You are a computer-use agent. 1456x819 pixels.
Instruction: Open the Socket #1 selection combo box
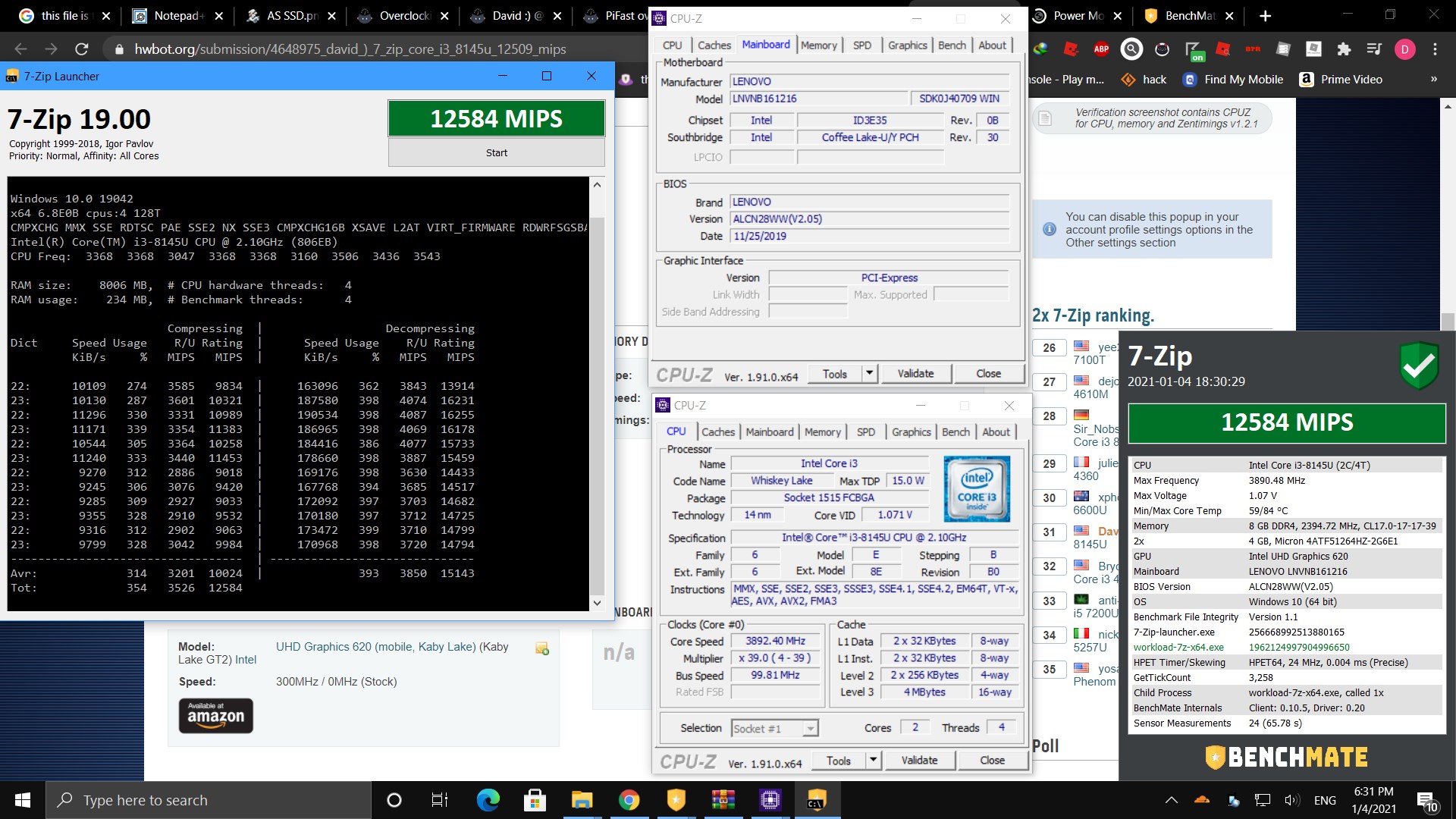coord(774,729)
